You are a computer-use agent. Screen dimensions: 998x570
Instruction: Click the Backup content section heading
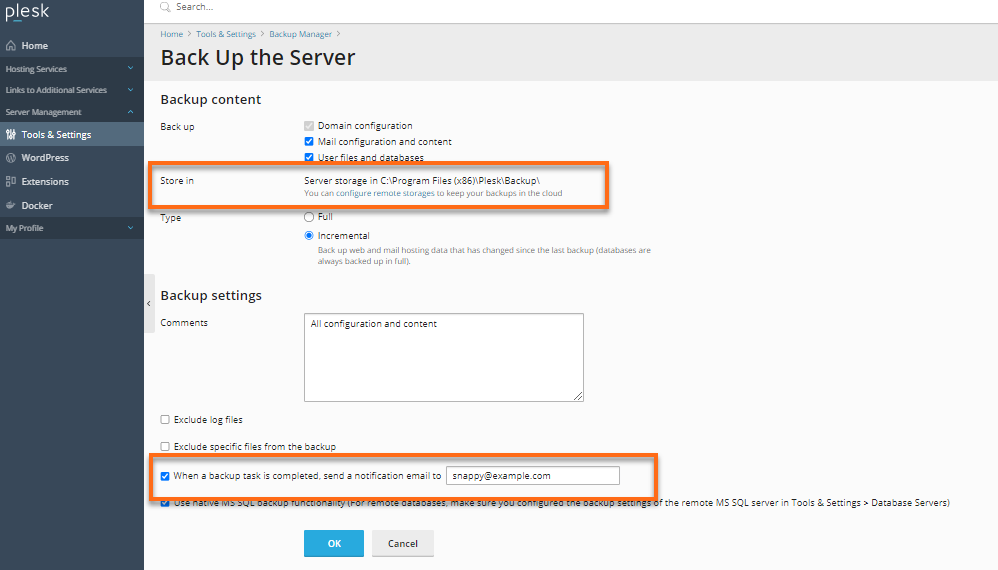click(x=211, y=100)
